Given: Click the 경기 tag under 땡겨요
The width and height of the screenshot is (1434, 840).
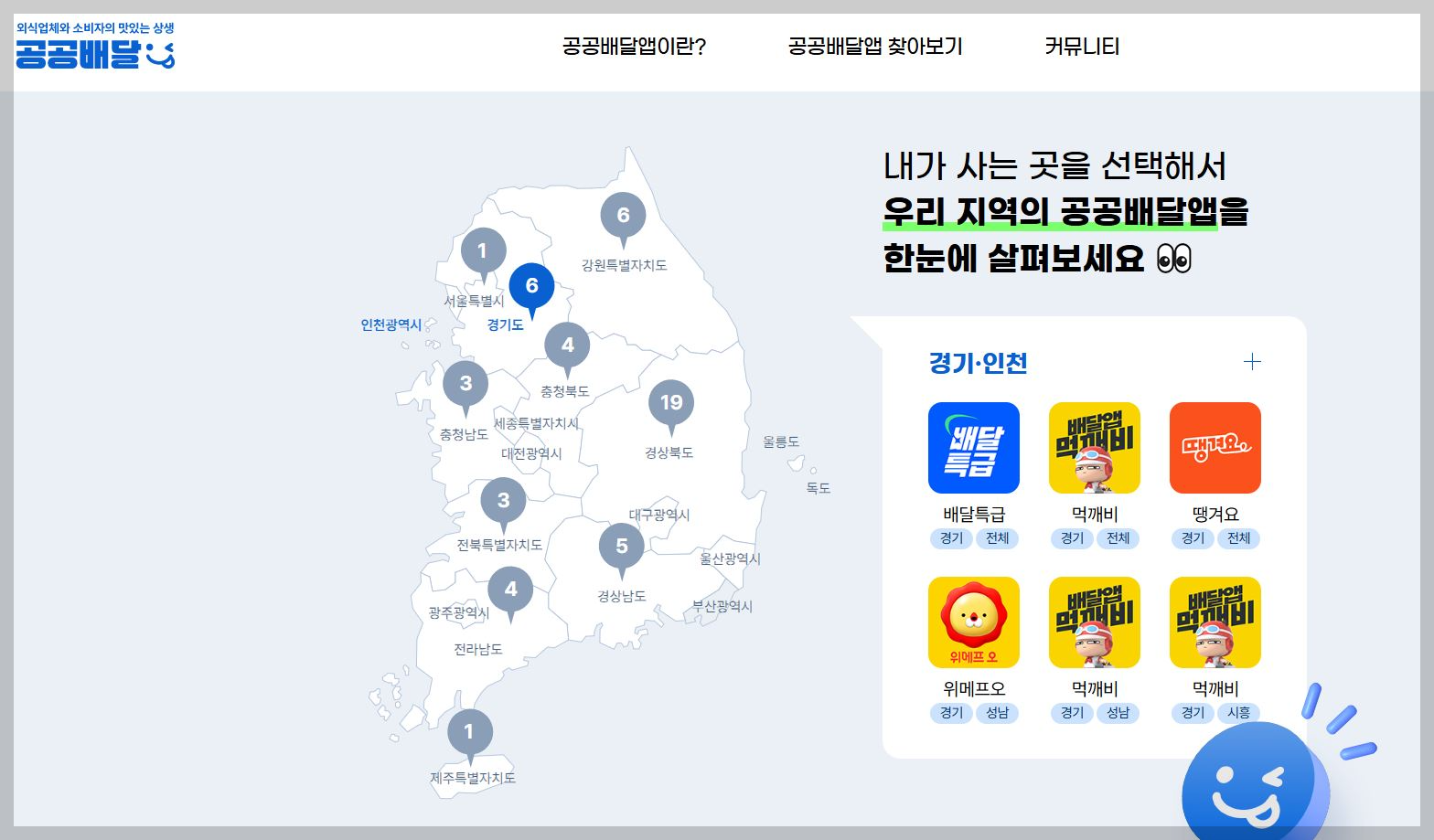Looking at the screenshot, I should [1193, 538].
